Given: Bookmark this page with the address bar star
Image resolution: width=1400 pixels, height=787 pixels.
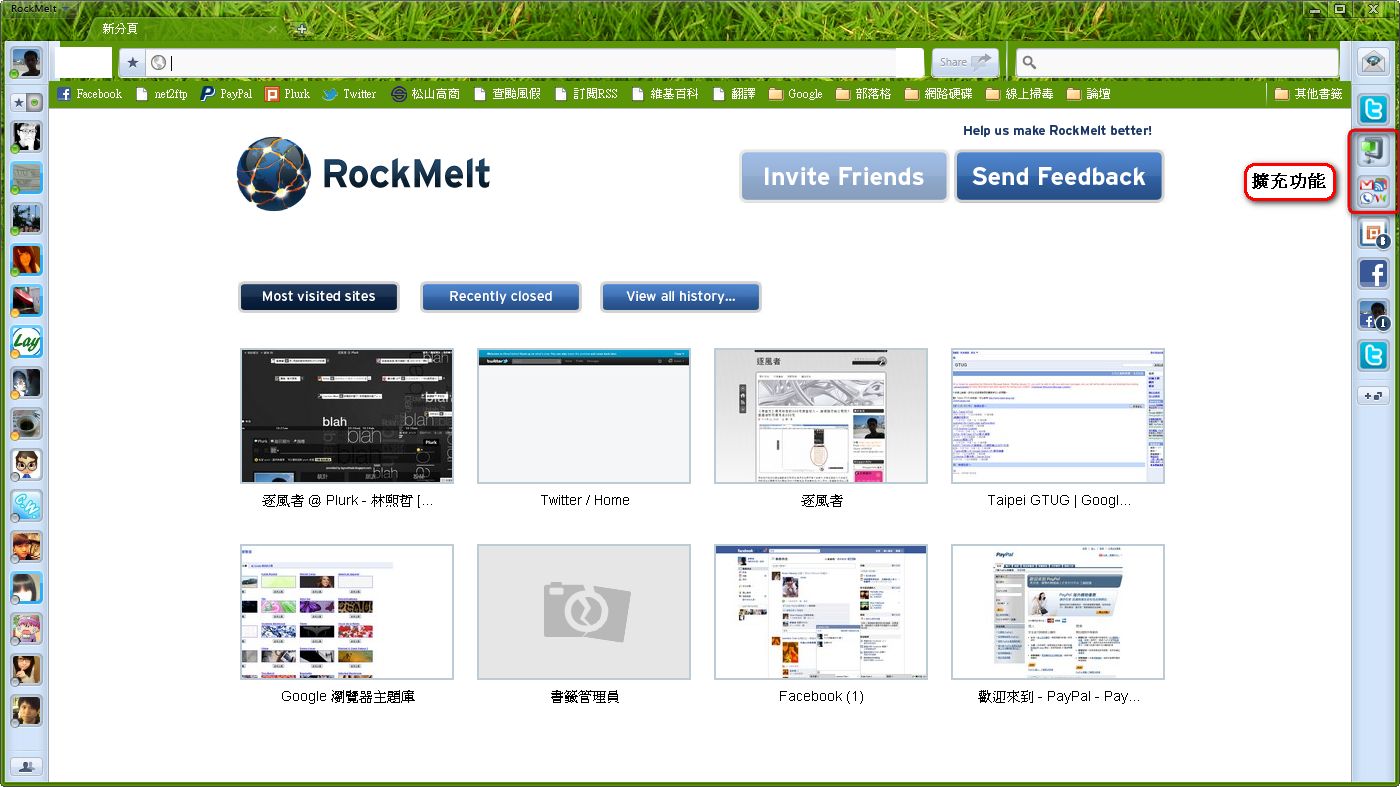Looking at the screenshot, I should point(133,62).
